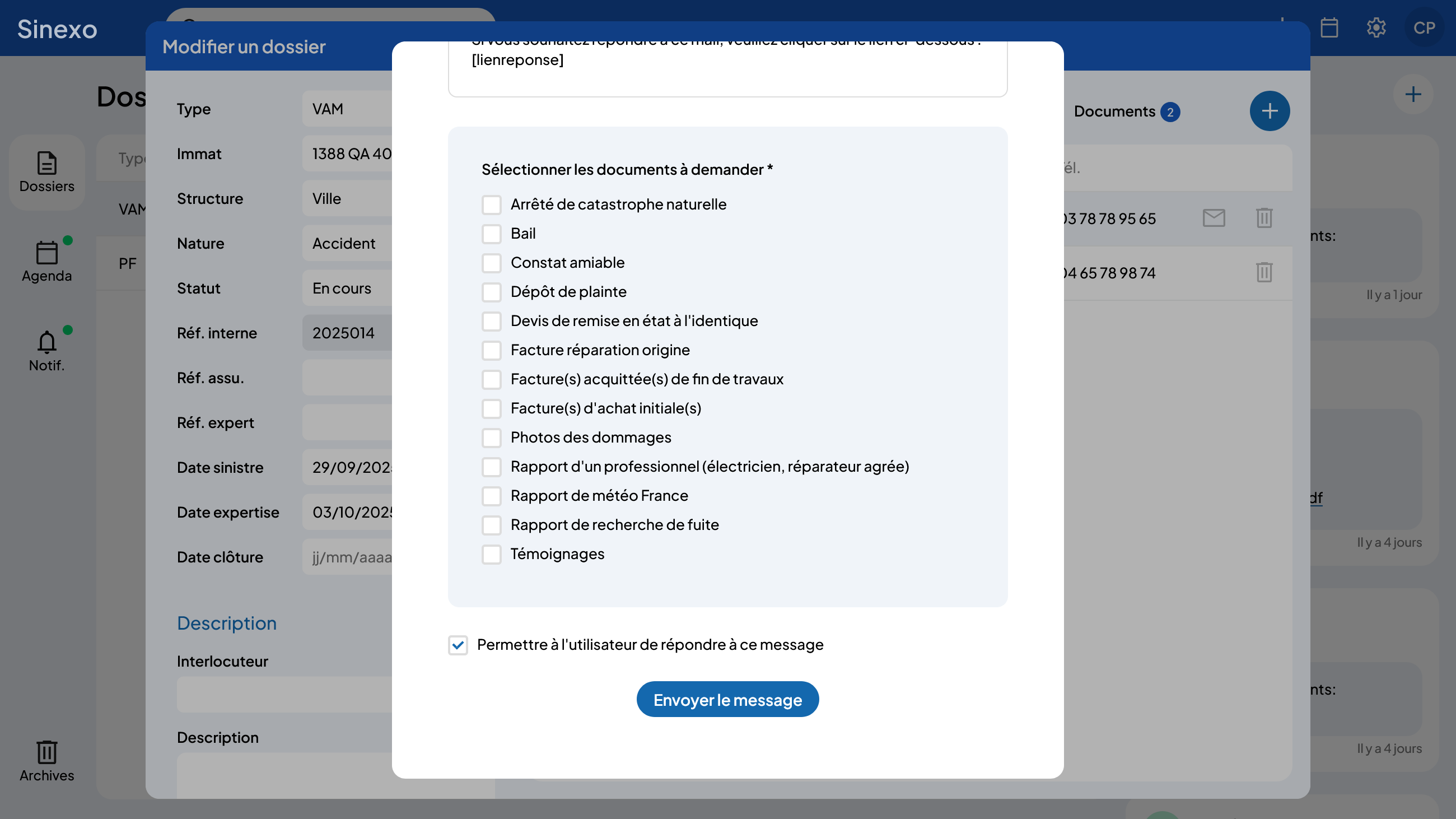This screenshot has height=819, width=1456.
Task: Tick Photos des dommages checkbox
Action: click(x=491, y=438)
